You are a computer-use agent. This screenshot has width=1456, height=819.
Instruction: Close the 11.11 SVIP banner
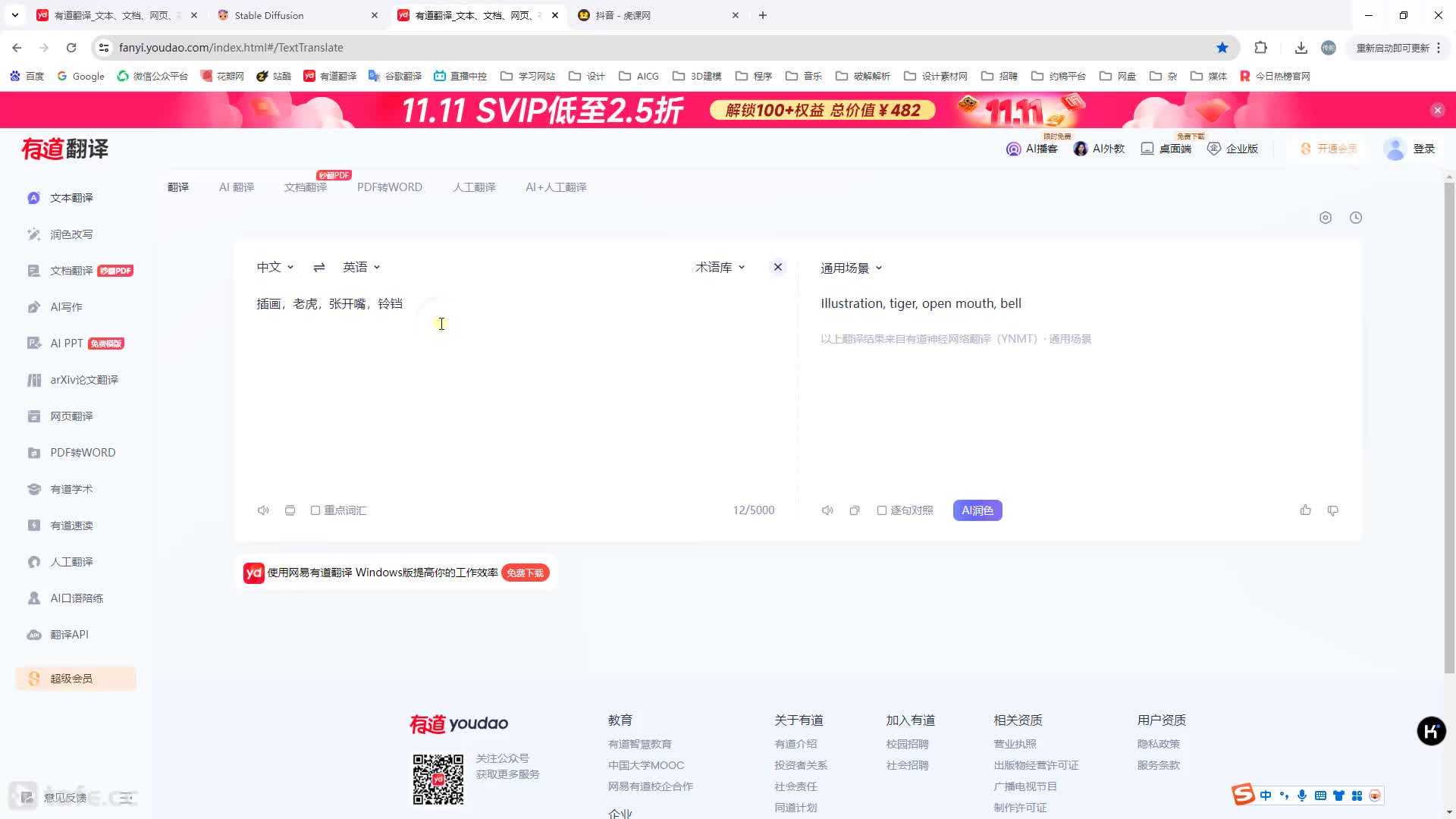[1437, 110]
